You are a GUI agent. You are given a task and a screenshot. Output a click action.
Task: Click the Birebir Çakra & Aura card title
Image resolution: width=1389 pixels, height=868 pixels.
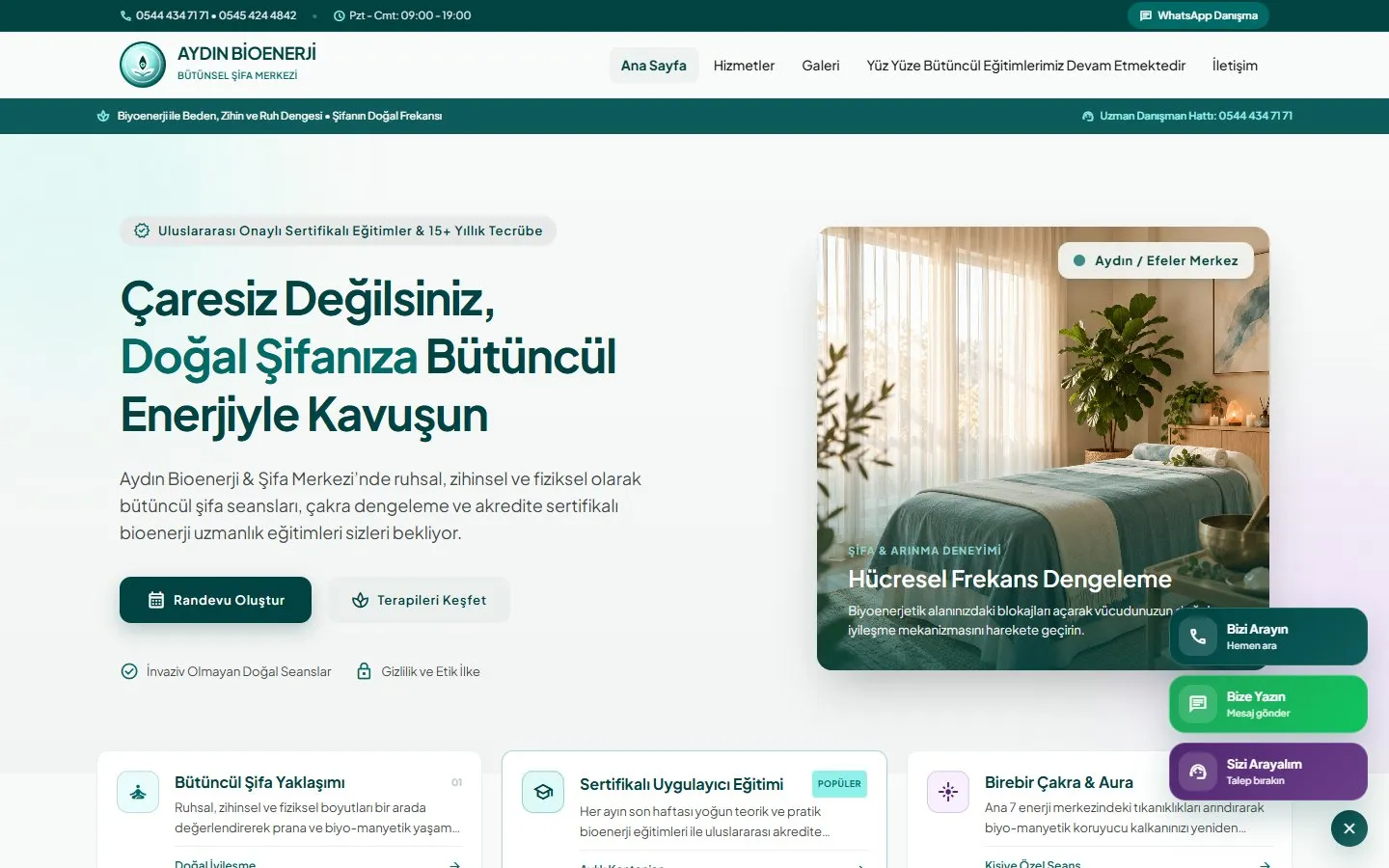click(1059, 782)
